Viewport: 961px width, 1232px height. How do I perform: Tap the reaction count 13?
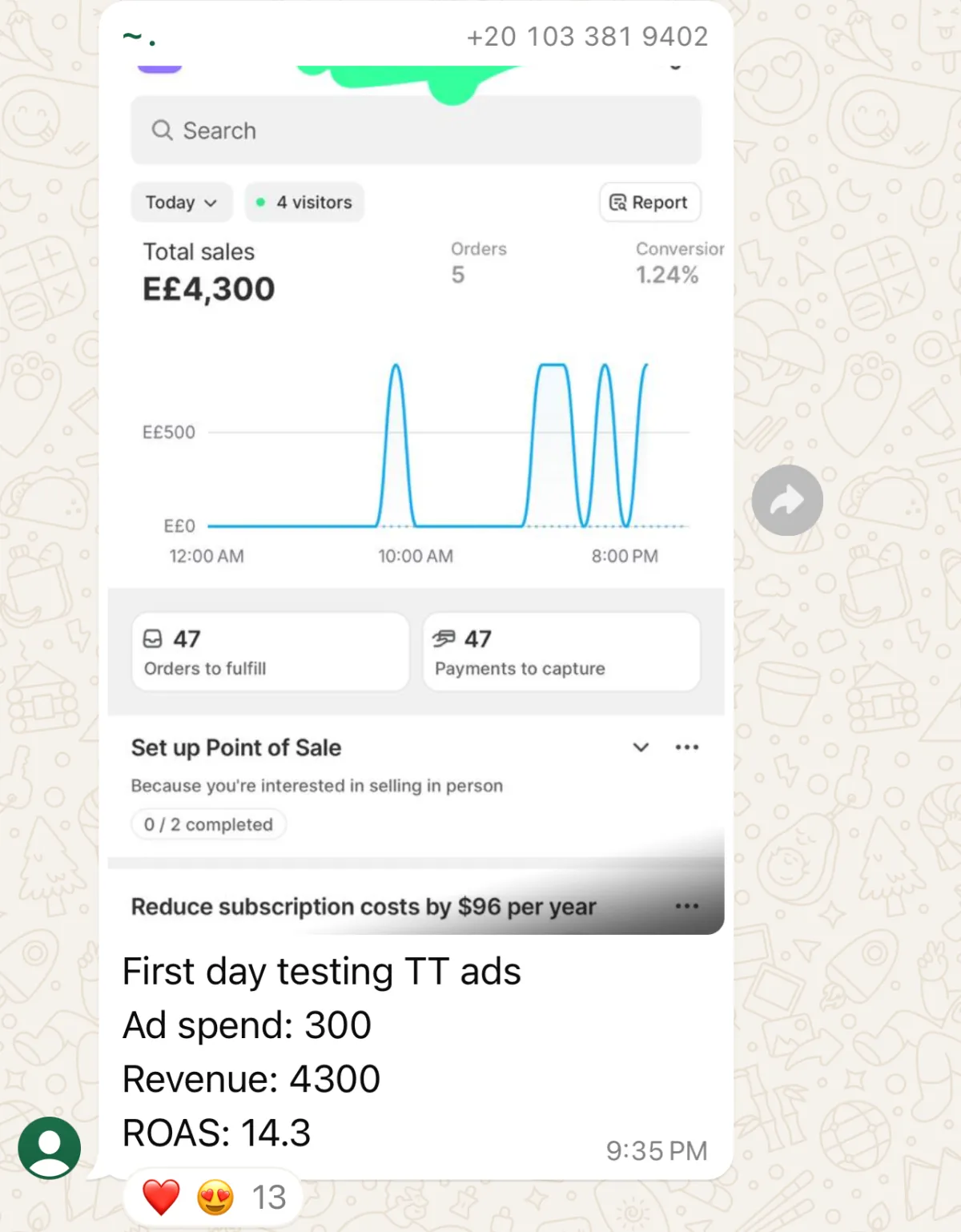(268, 1198)
